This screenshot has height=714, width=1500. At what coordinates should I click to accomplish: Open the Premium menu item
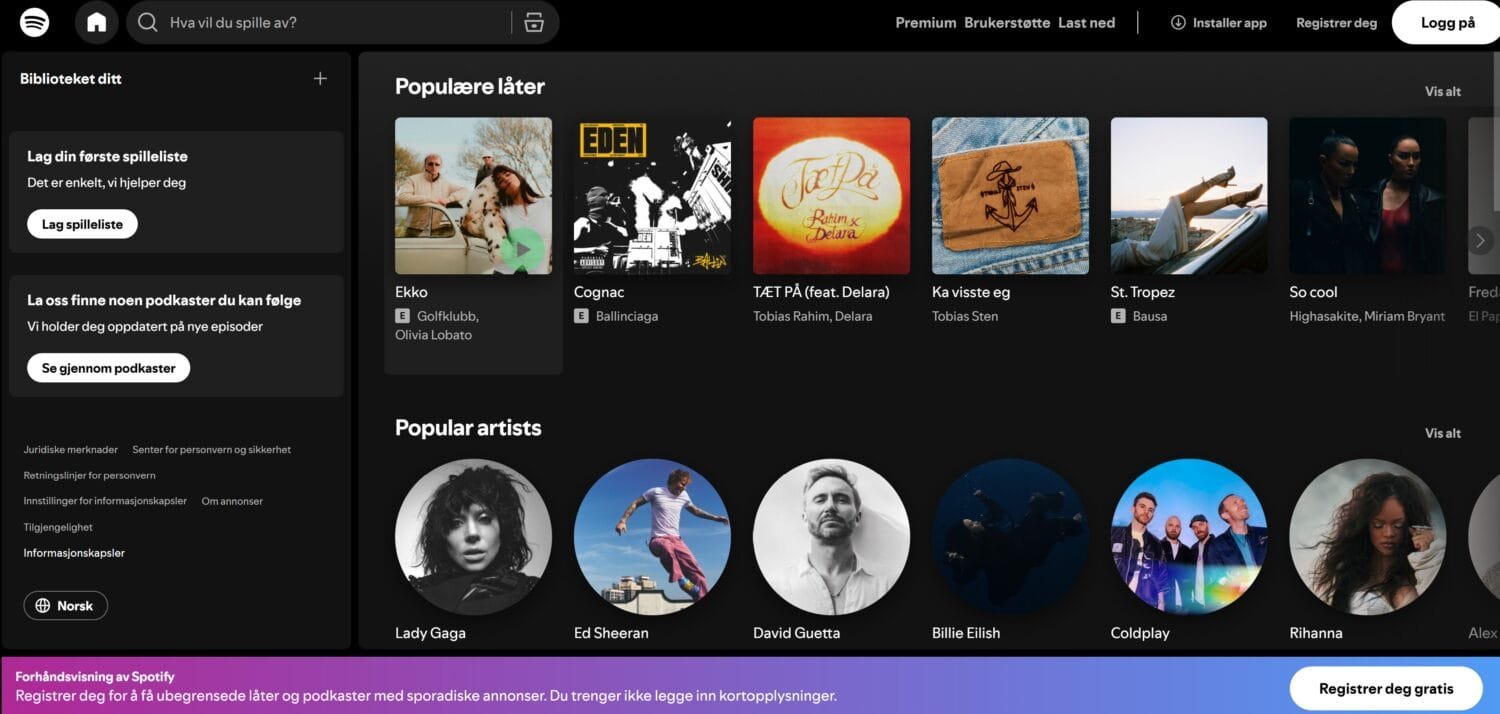coord(925,23)
